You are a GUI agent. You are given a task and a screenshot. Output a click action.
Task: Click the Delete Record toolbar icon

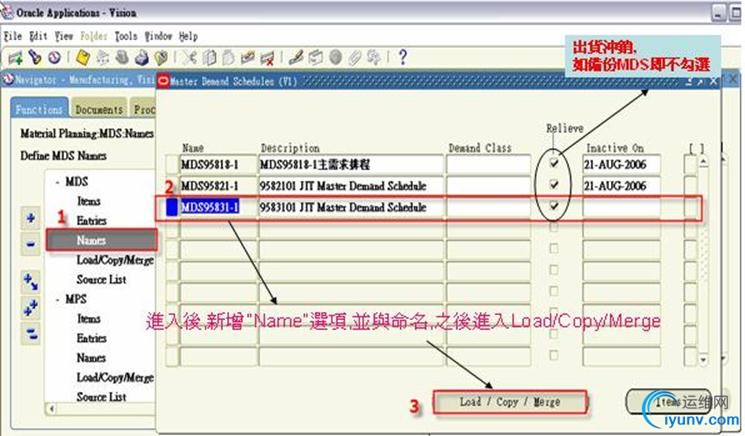coord(267,57)
